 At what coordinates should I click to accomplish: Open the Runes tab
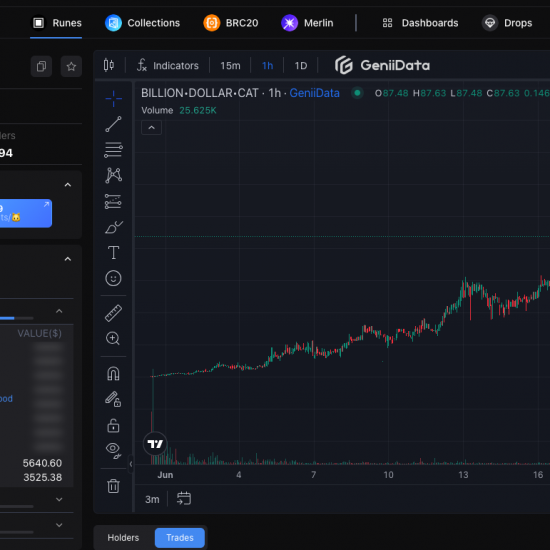(x=57, y=23)
